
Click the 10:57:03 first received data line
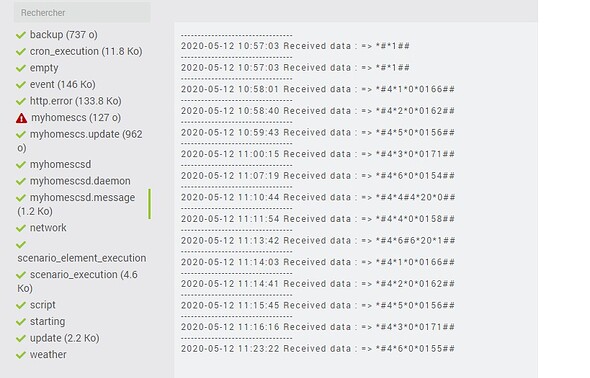[295, 46]
